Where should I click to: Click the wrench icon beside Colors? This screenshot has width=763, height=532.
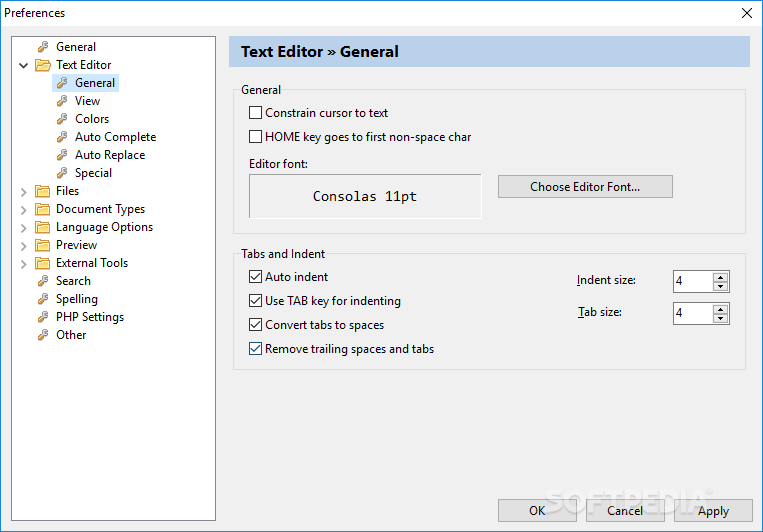tap(62, 119)
